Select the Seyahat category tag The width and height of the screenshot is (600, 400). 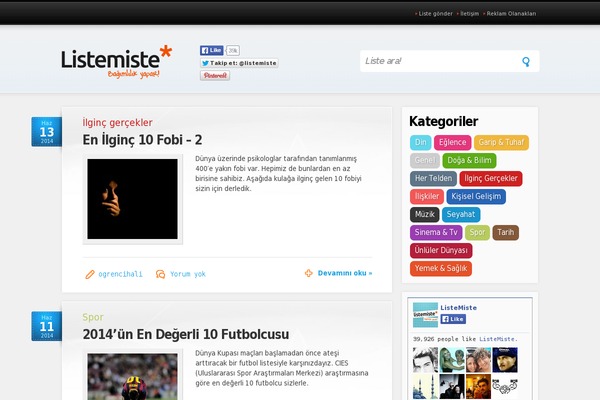tap(461, 214)
